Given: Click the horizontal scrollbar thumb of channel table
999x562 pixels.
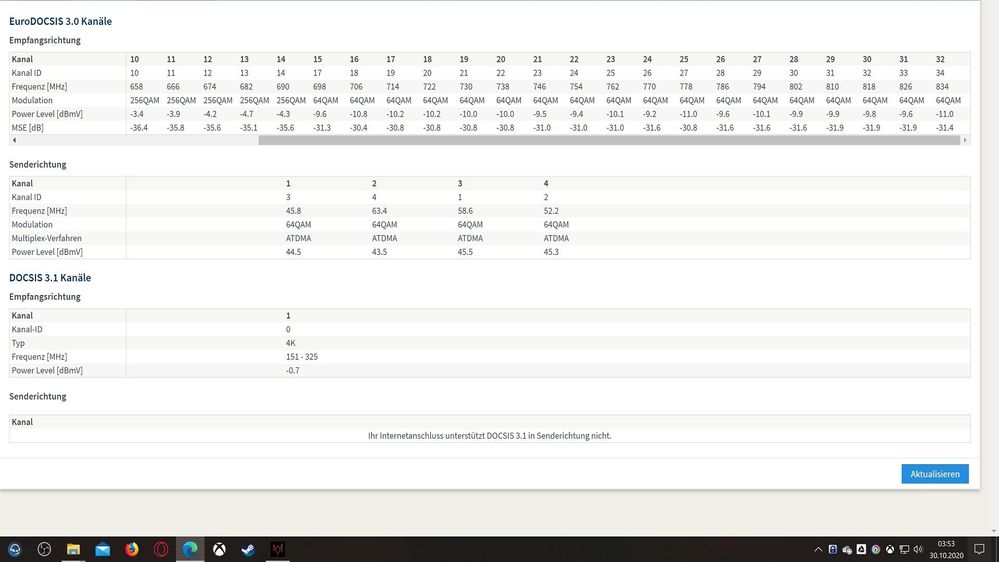Looking at the screenshot, I should click(608, 140).
